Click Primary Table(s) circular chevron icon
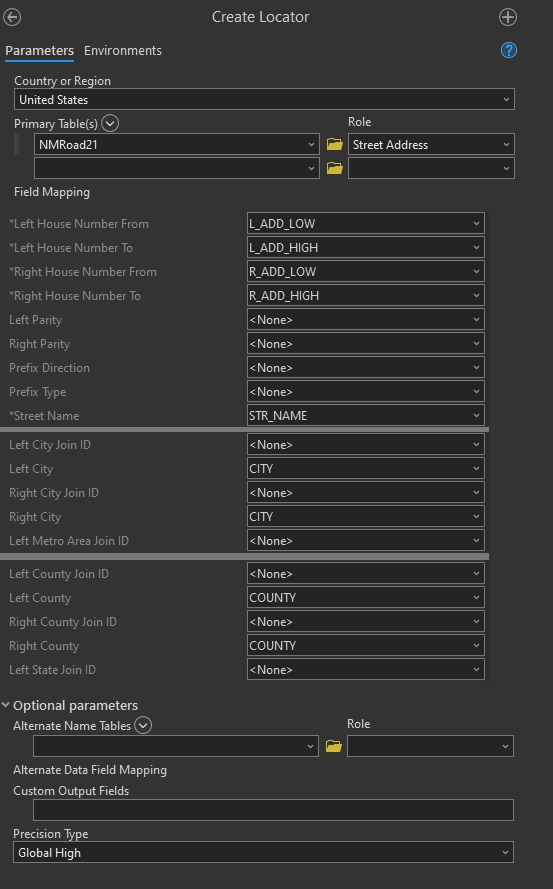Image resolution: width=553 pixels, height=889 pixels. (109, 123)
